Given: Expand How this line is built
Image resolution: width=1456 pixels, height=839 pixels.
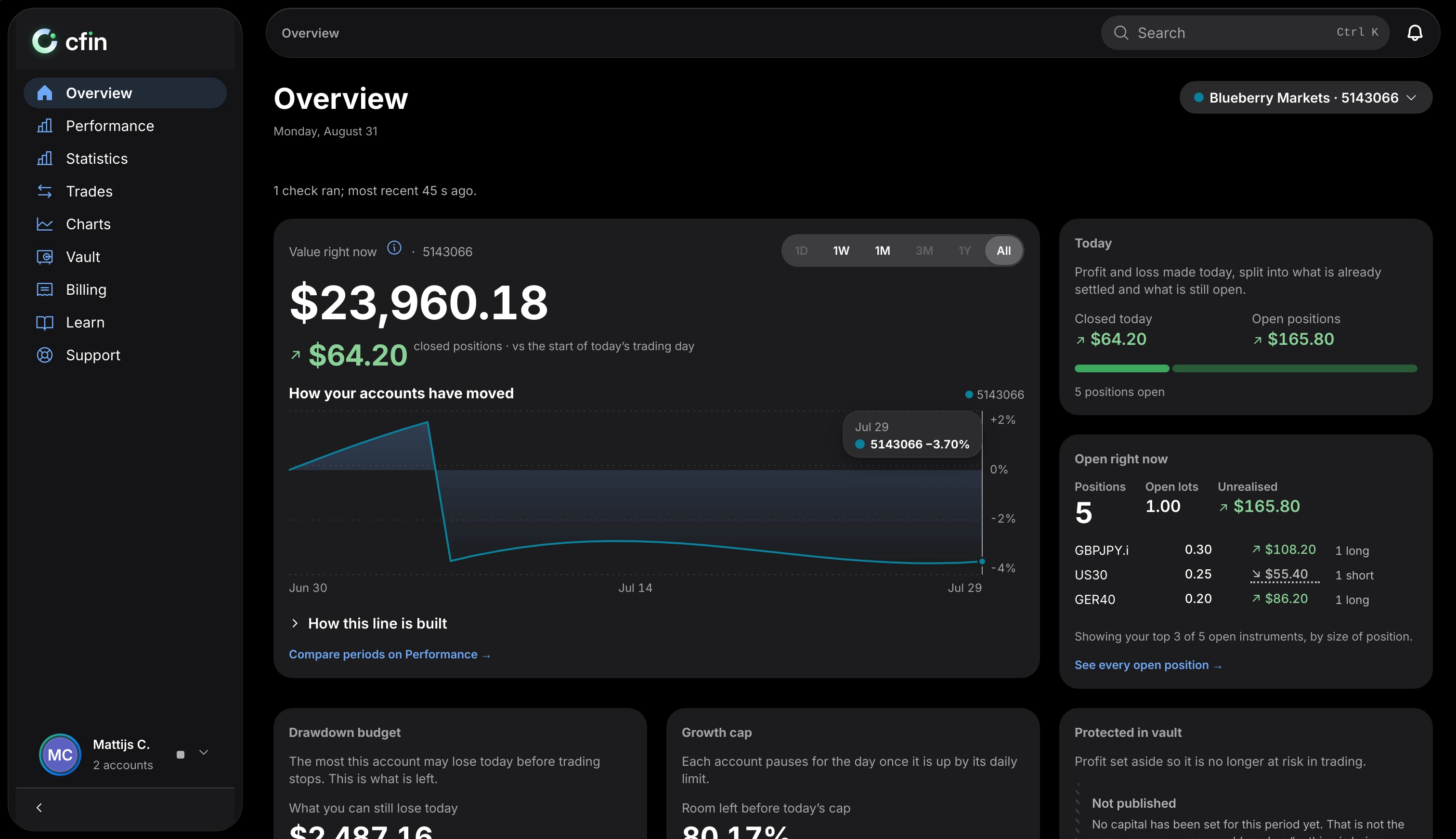Looking at the screenshot, I should [x=369, y=624].
